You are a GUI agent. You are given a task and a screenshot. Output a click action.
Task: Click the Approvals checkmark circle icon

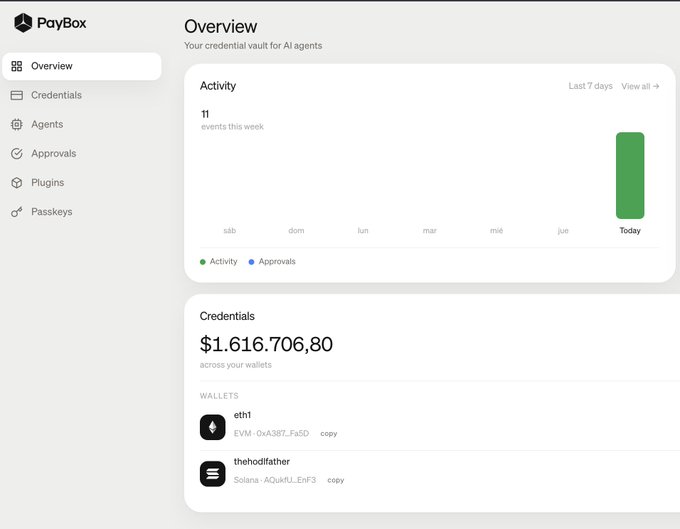pyautogui.click(x=16, y=153)
